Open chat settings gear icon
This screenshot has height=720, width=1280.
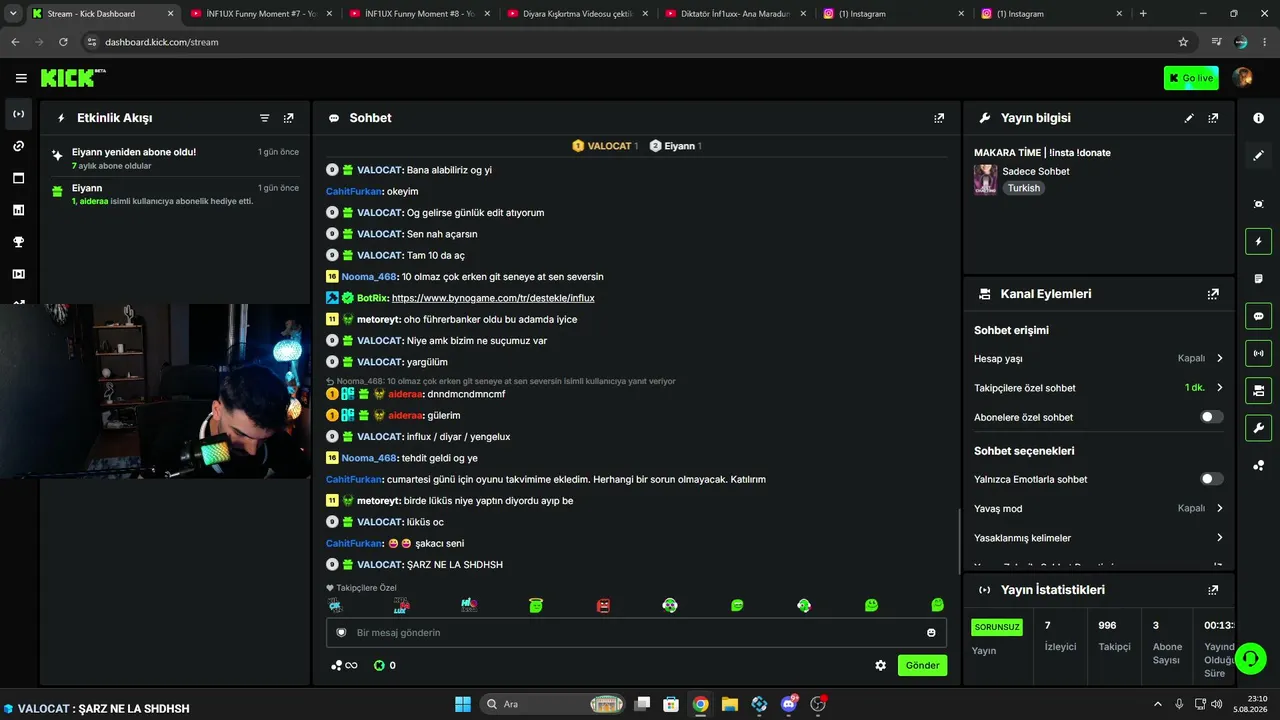[880, 665]
